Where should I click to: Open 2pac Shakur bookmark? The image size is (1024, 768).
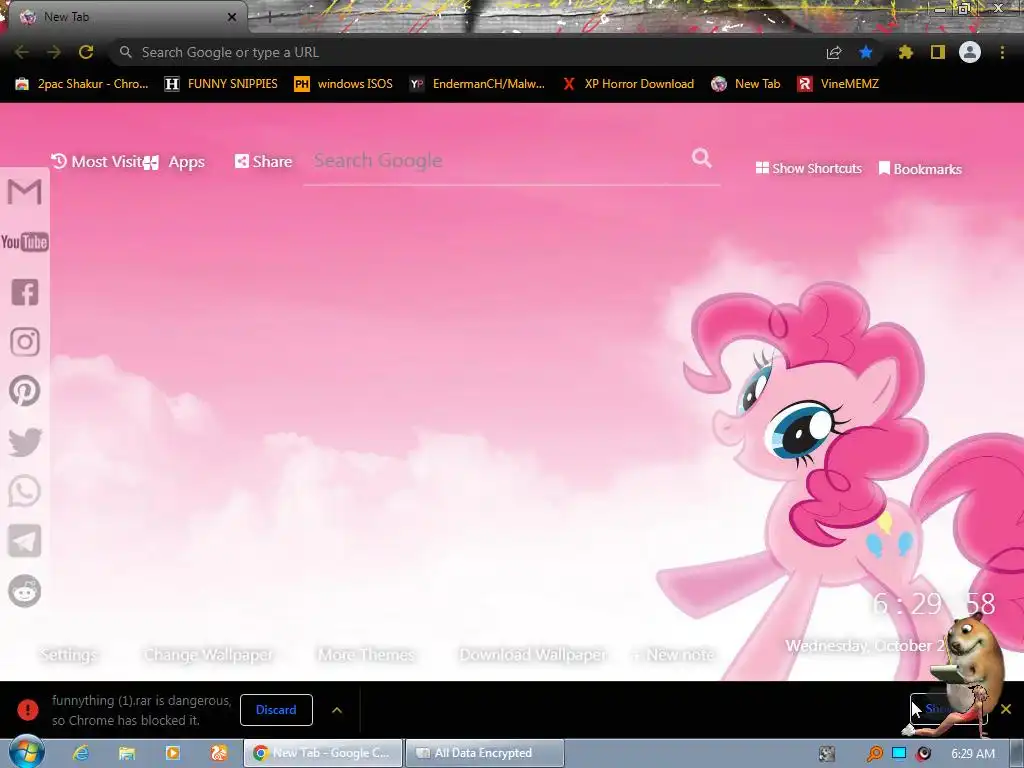[82, 84]
